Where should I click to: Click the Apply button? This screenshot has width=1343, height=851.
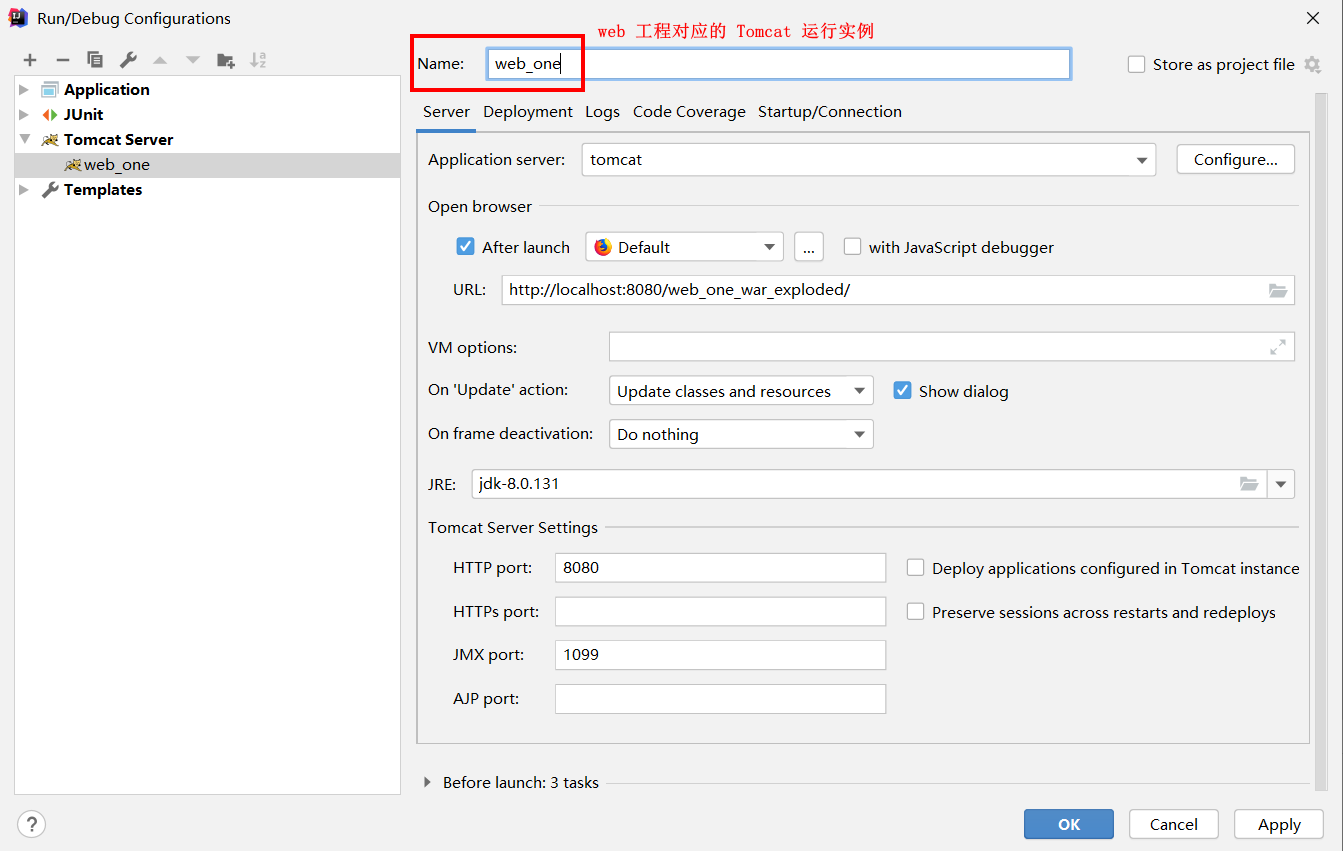1280,824
